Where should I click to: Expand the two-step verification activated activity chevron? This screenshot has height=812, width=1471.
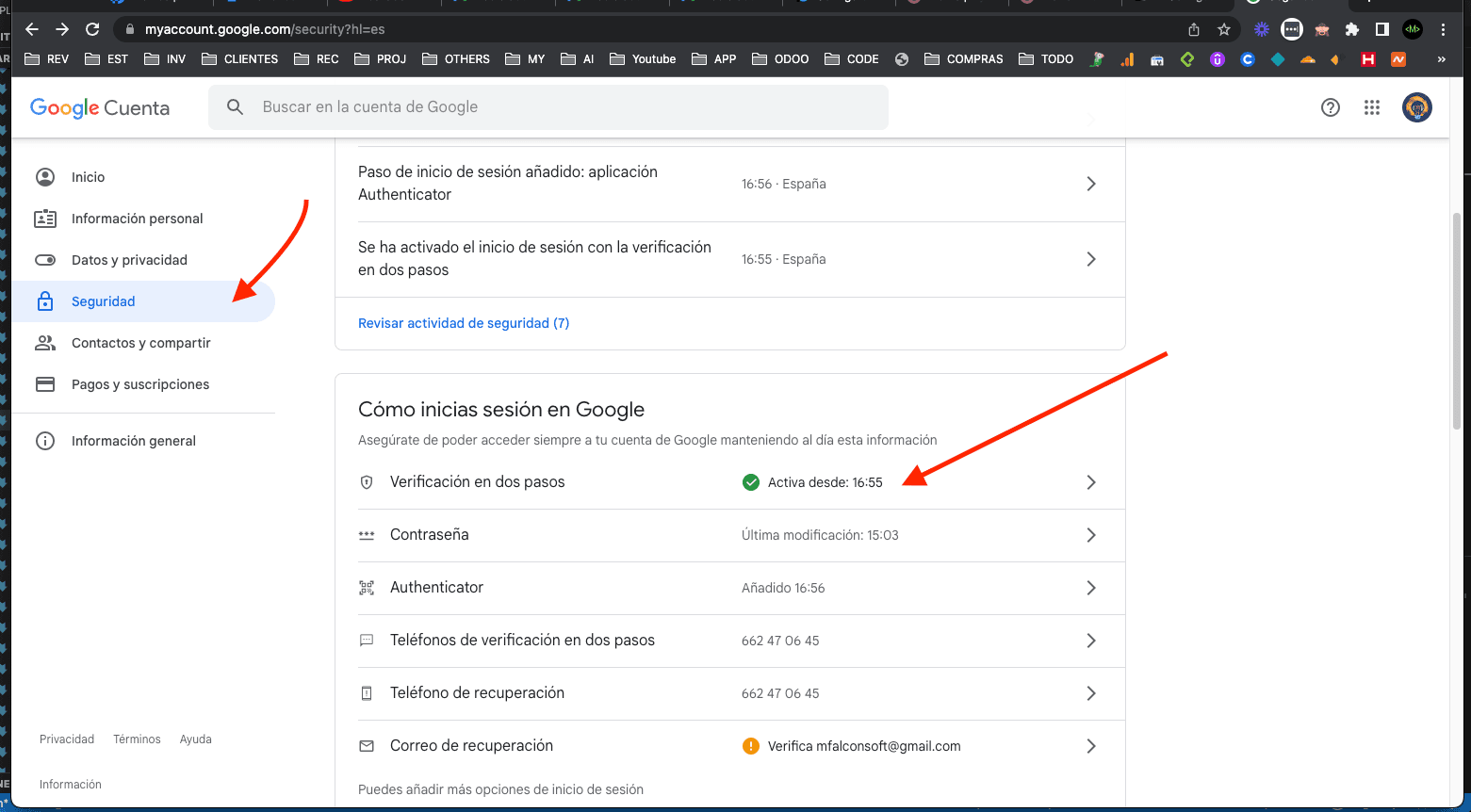(1091, 259)
